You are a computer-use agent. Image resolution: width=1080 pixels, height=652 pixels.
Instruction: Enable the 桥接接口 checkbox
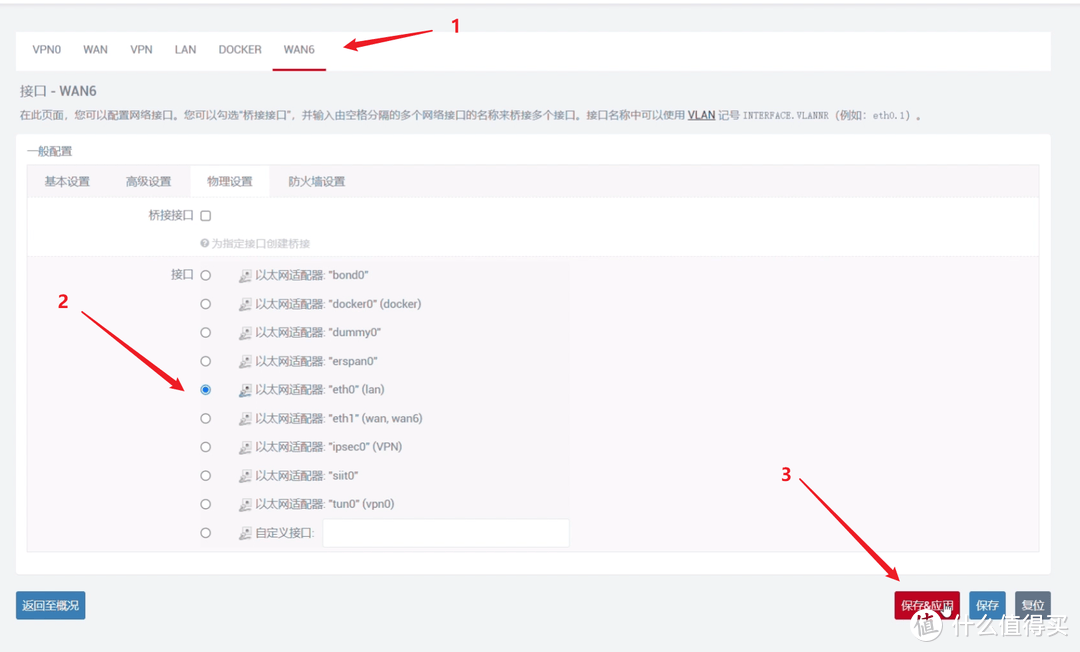click(206, 215)
